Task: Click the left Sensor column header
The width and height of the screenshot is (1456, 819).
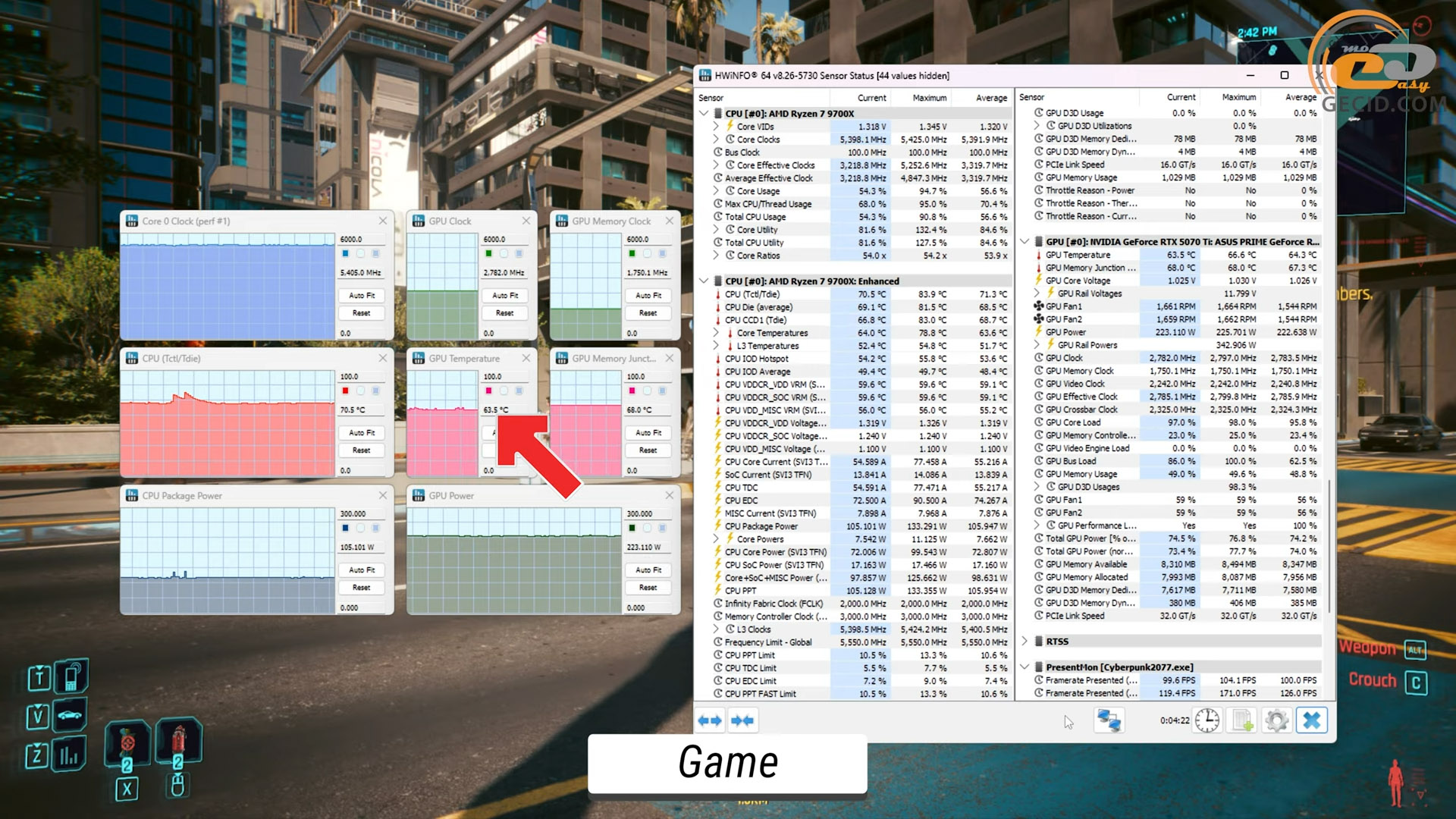Action: [x=762, y=98]
